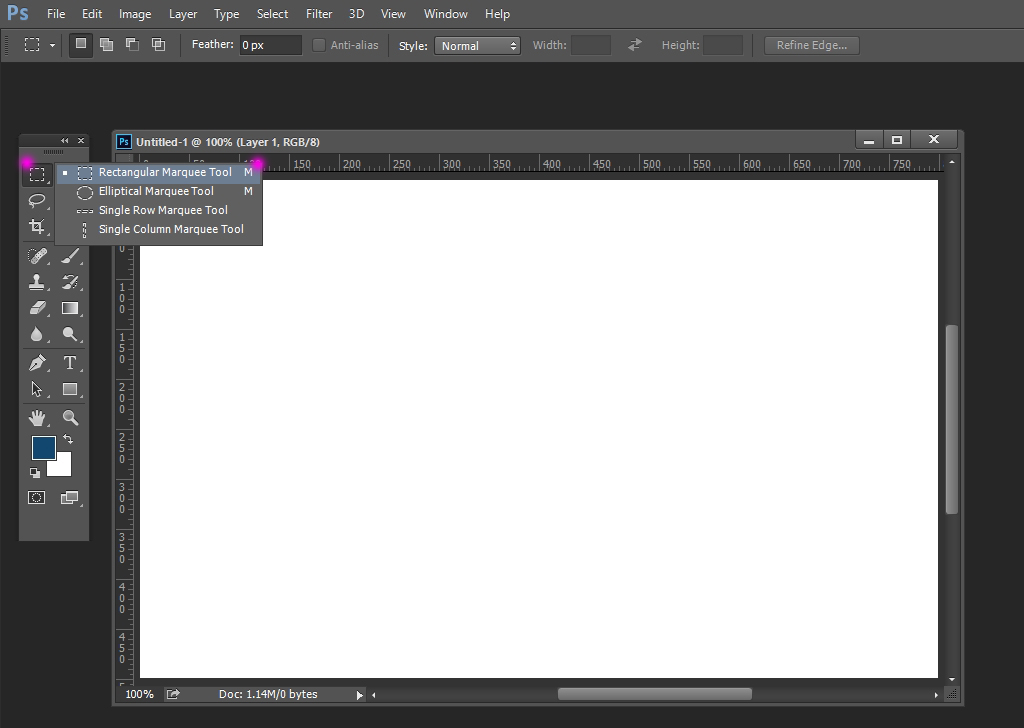Choose Intersect with selection mode
This screenshot has width=1024, height=728.
159,44
